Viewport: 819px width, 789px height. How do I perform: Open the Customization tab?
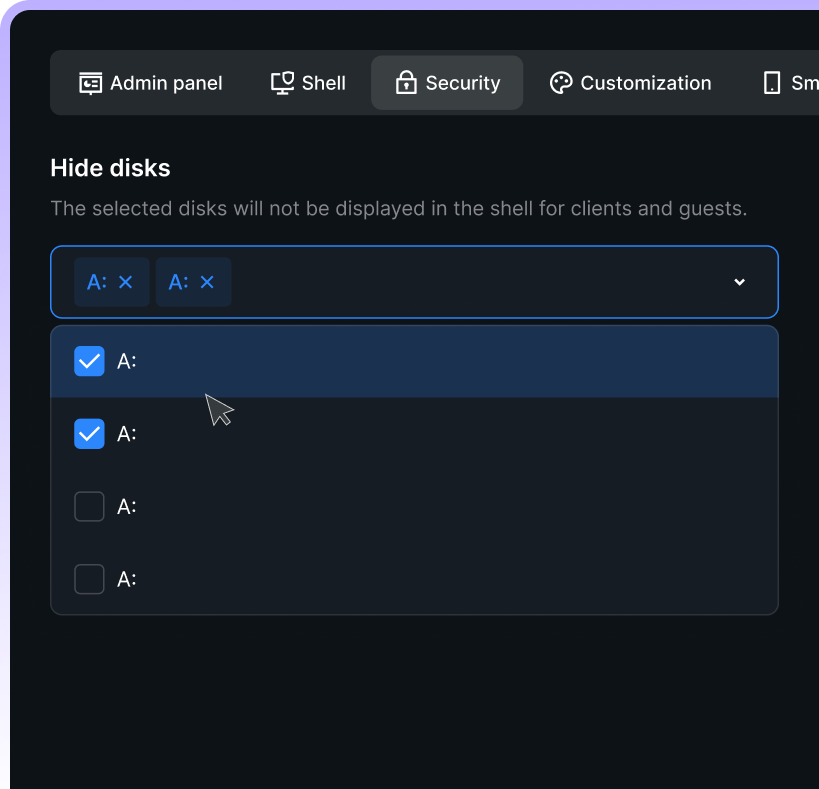click(645, 83)
